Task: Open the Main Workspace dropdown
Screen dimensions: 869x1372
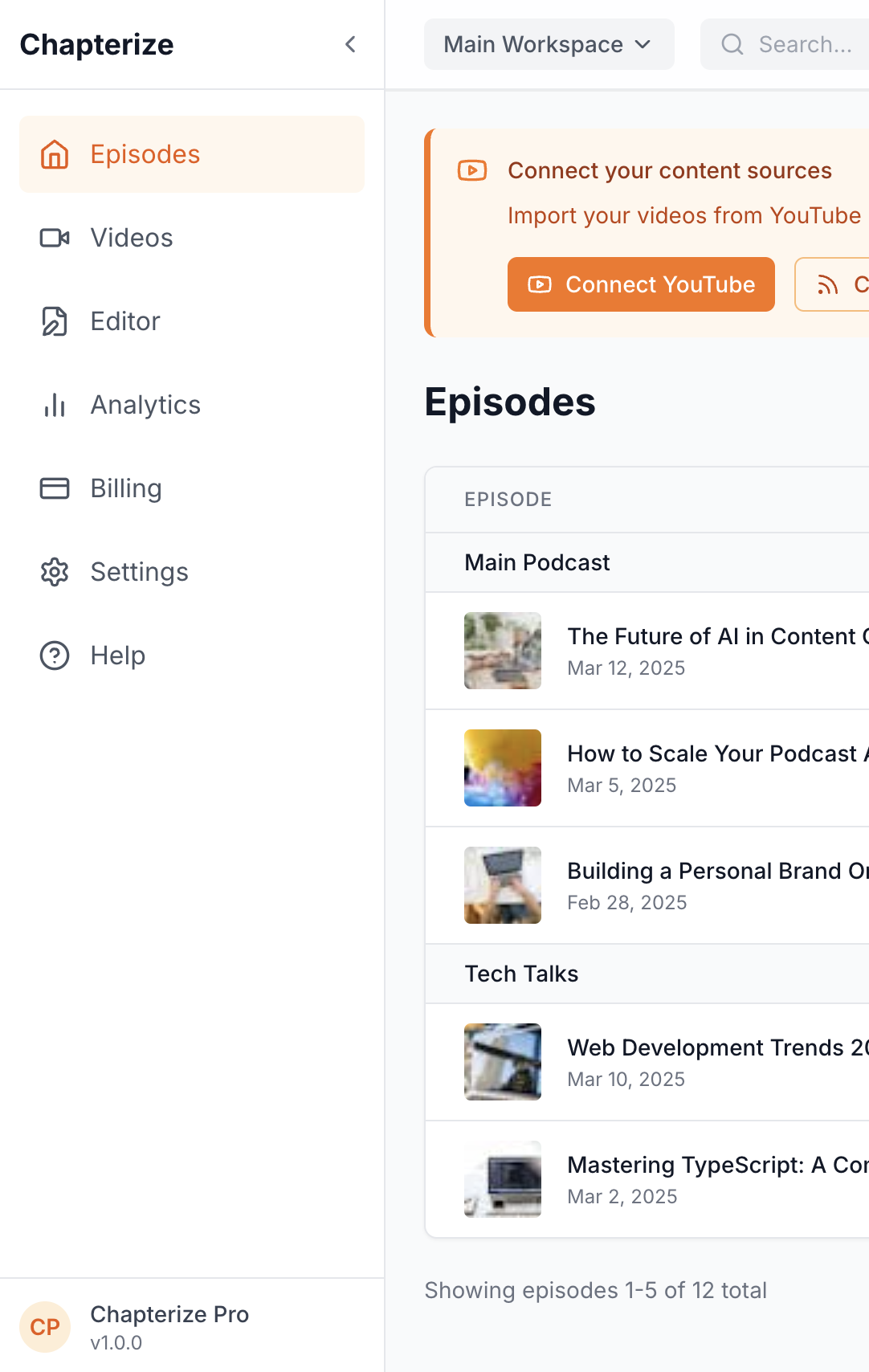Action: pos(549,44)
